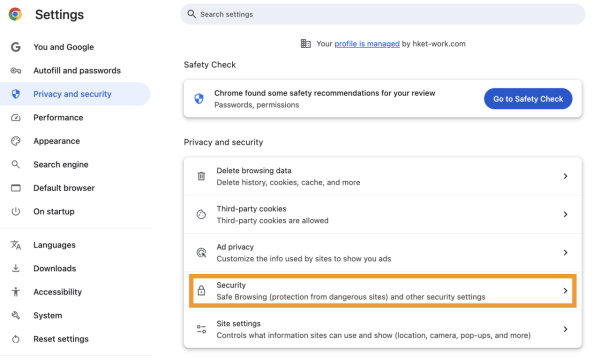This screenshot has height=360, width=600.
Task: Click Go to Safety Check button
Action: [x=528, y=99]
